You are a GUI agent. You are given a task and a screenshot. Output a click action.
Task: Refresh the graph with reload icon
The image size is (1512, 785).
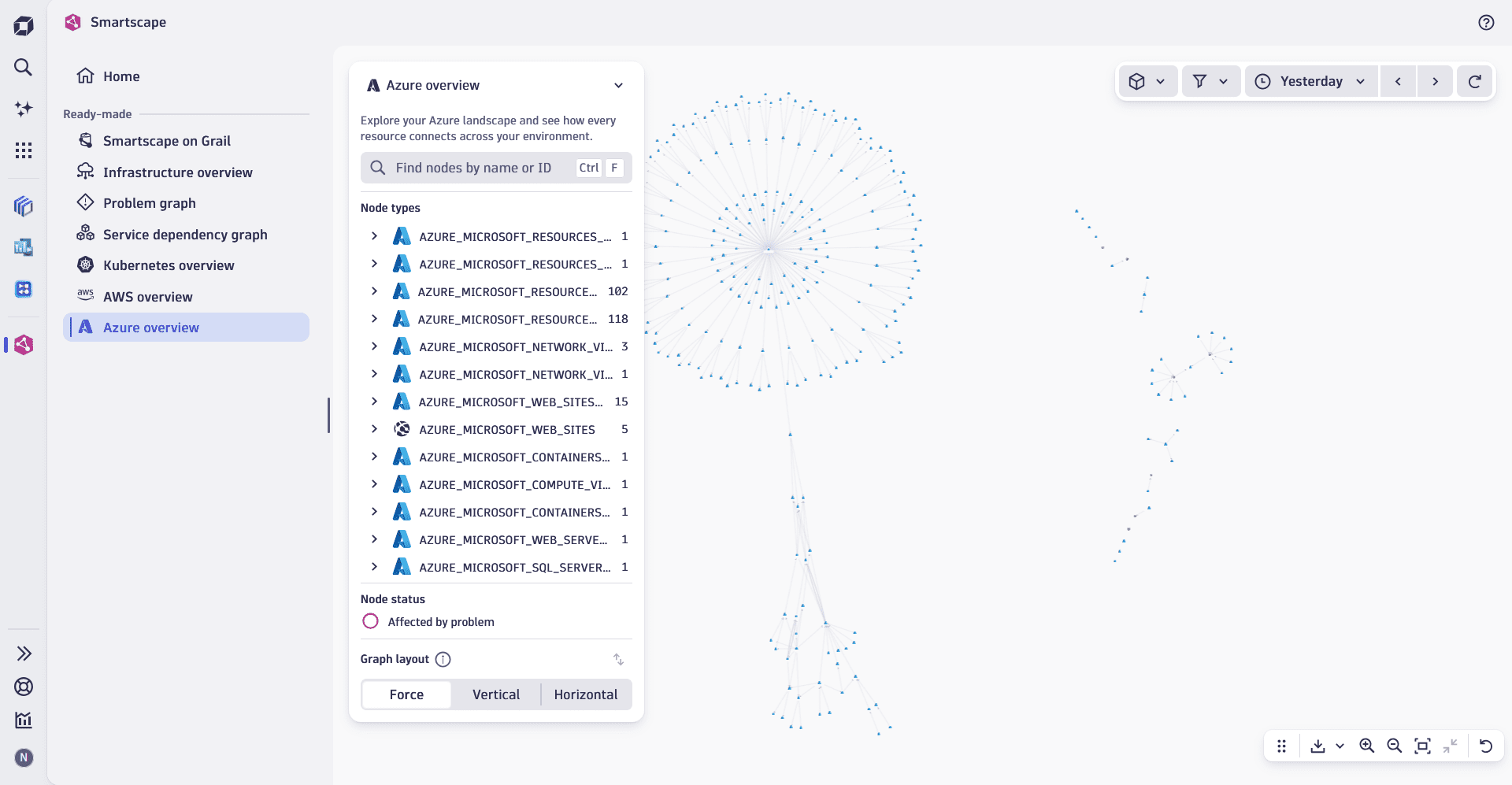[x=1475, y=81]
